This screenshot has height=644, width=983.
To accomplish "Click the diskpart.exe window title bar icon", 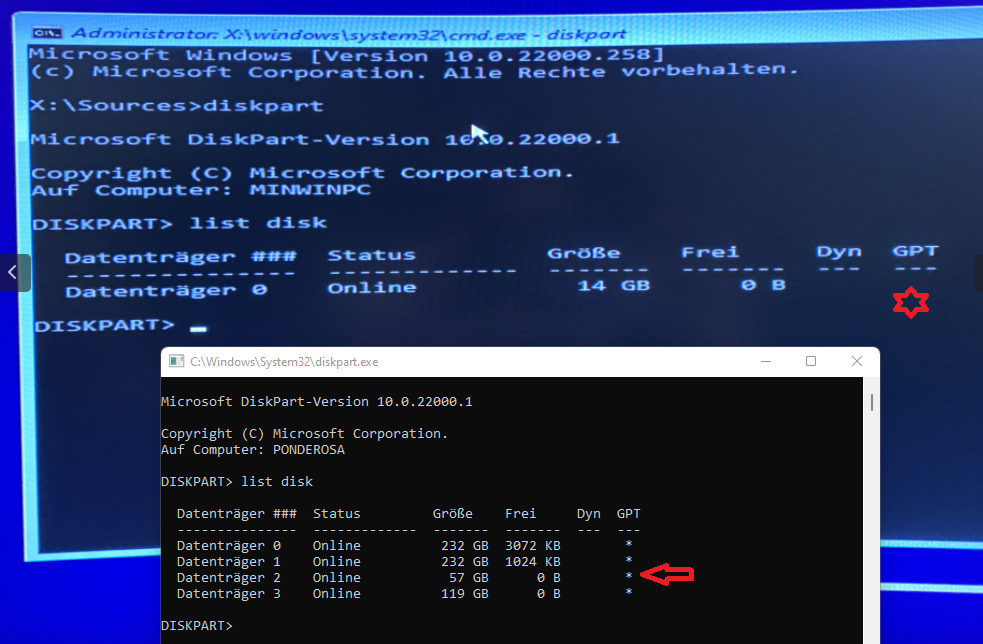I will [177, 361].
